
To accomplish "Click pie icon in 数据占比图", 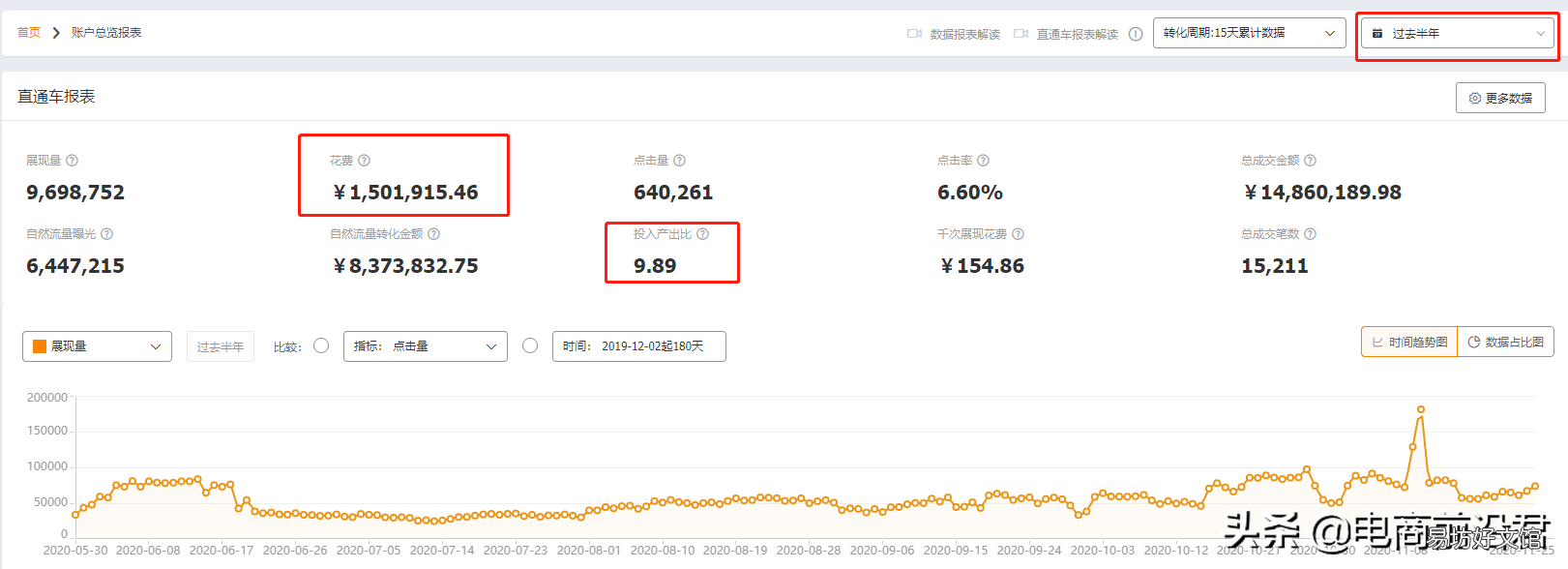I will [1474, 343].
